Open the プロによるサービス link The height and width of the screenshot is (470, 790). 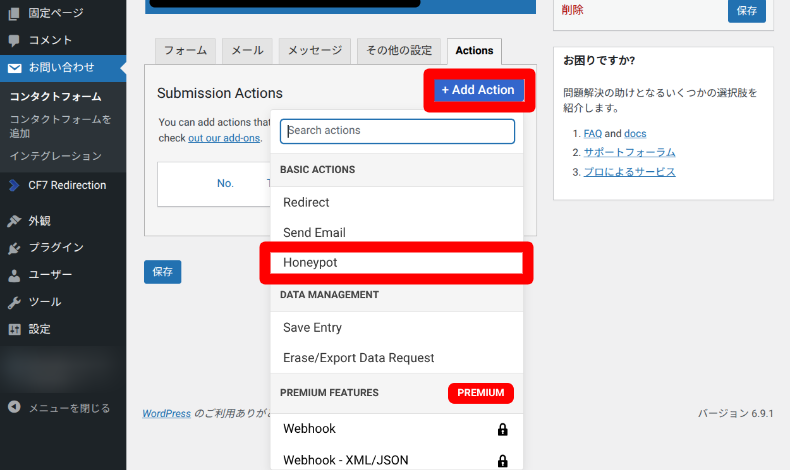click(x=629, y=172)
